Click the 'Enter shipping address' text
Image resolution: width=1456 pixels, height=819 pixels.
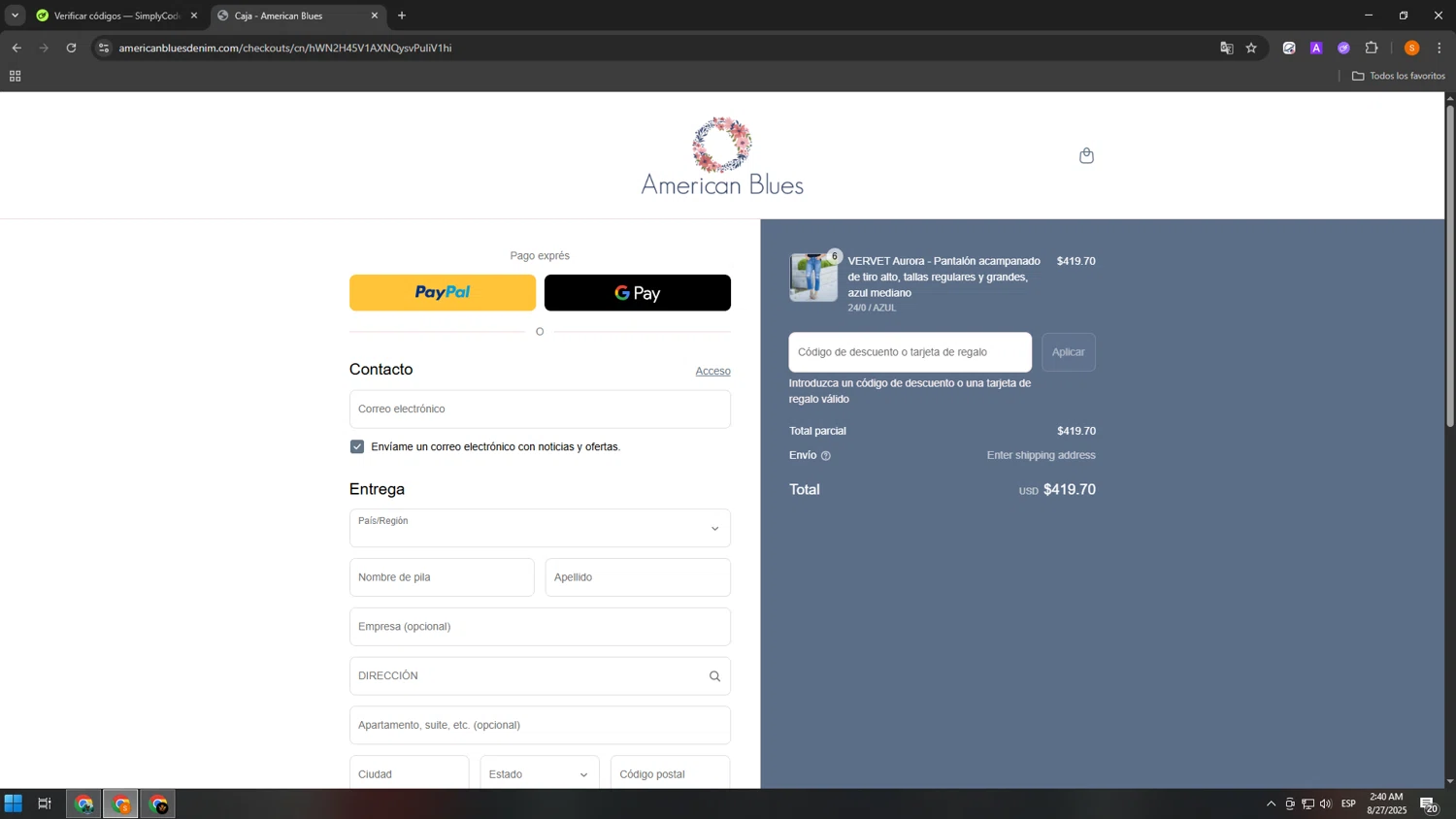[1041, 455]
